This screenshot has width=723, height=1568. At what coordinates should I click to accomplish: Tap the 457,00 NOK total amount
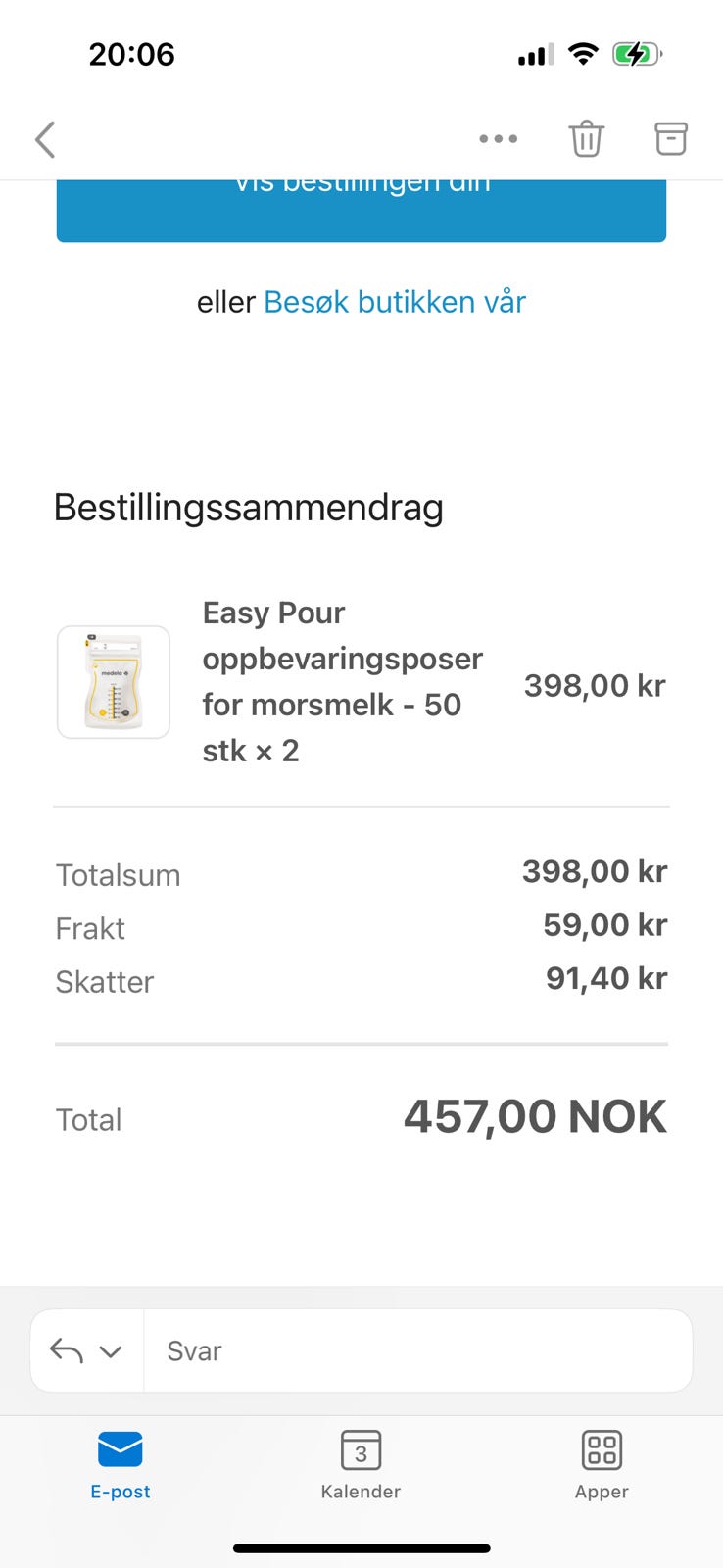[535, 1117]
